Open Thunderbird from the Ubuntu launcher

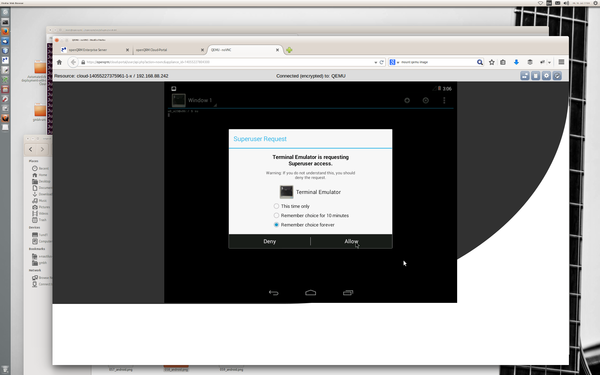(5, 41)
